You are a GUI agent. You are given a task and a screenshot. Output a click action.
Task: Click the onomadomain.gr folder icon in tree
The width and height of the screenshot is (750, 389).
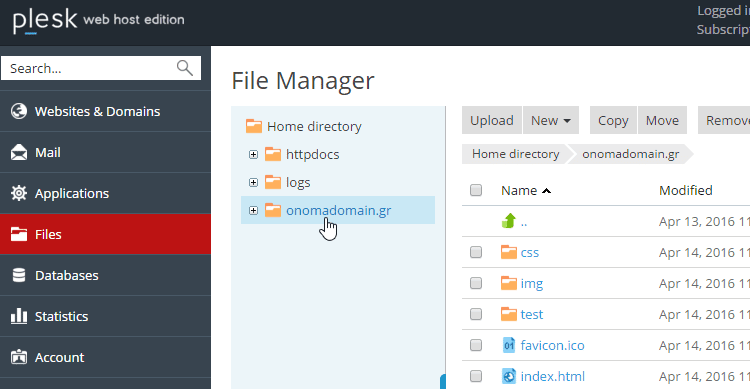pos(273,210)
